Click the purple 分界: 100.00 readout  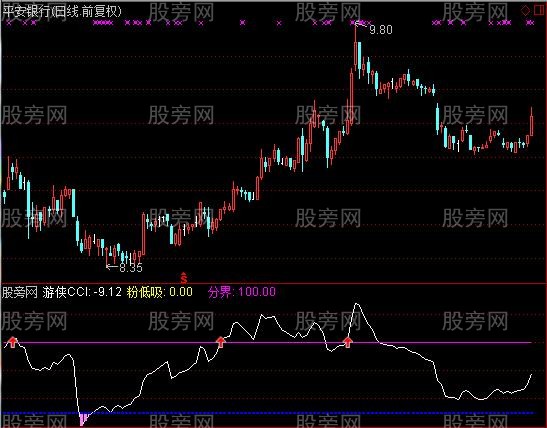tap(242, 292)
